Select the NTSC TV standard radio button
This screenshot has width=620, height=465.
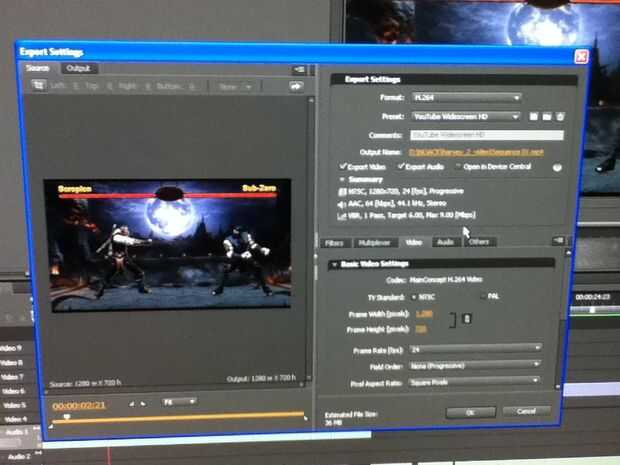point(414,297)
